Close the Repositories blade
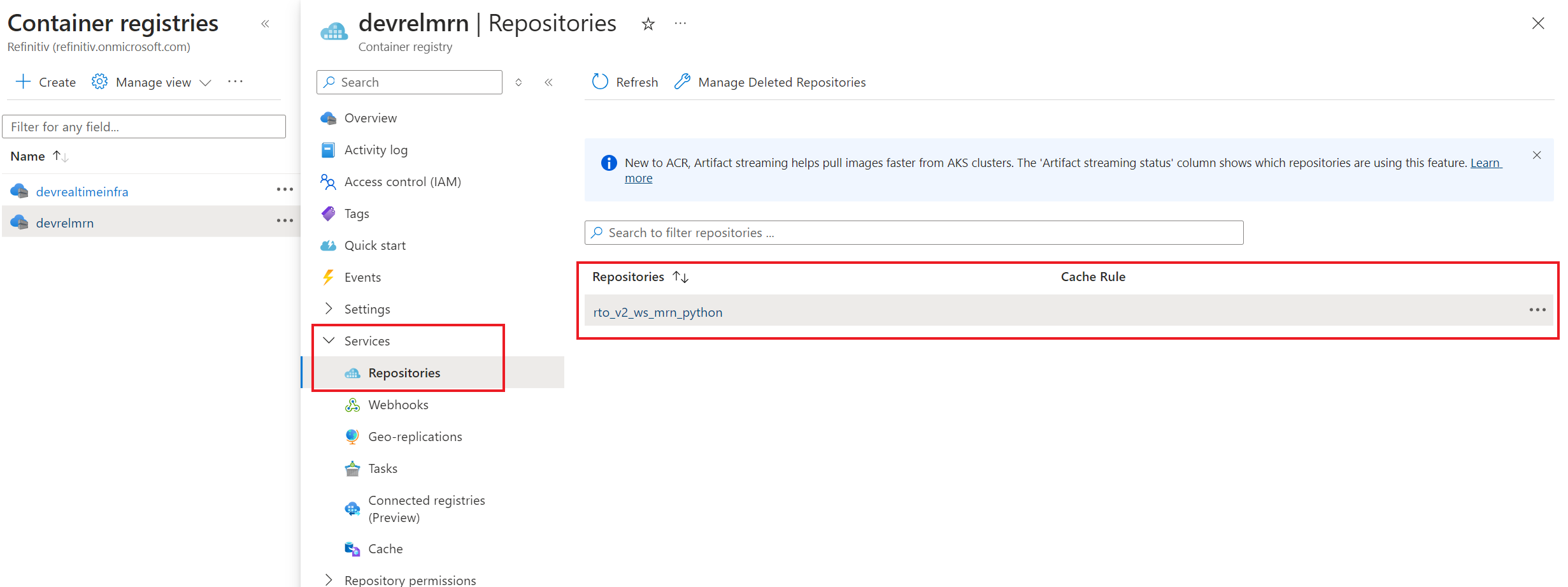Viewport: 1568px width, 587px height. click(1538, 24)
